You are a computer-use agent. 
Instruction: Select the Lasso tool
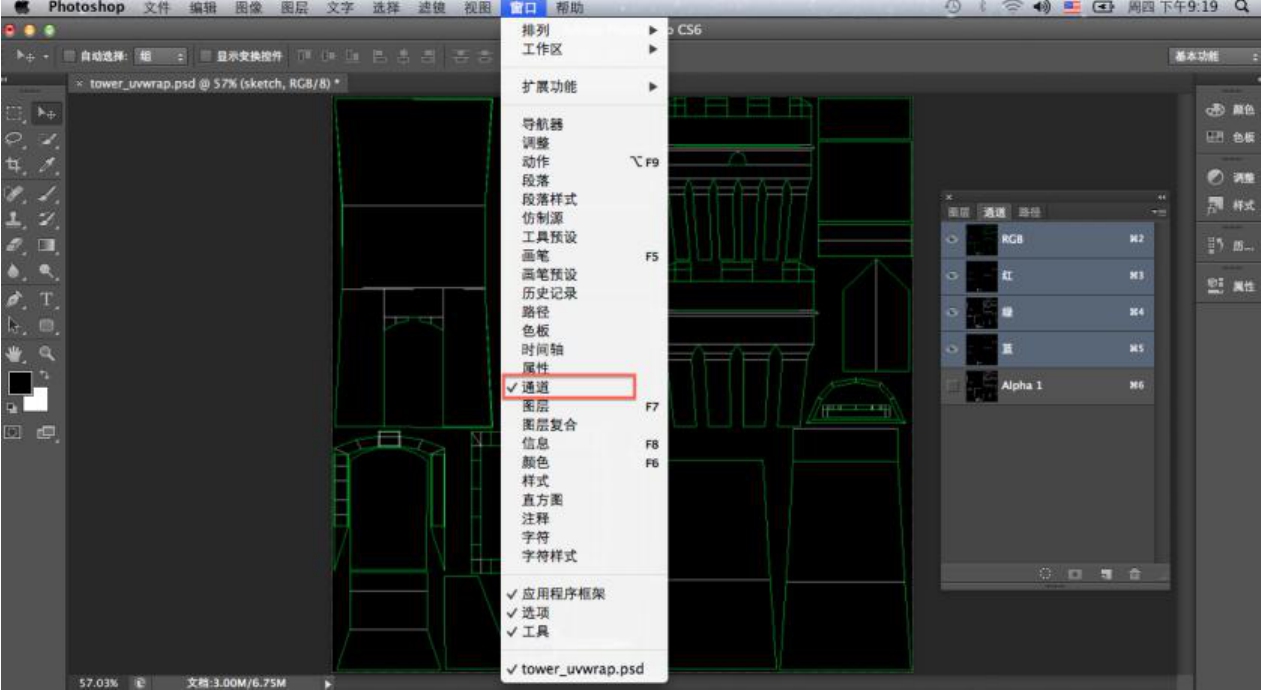[15, 139]
